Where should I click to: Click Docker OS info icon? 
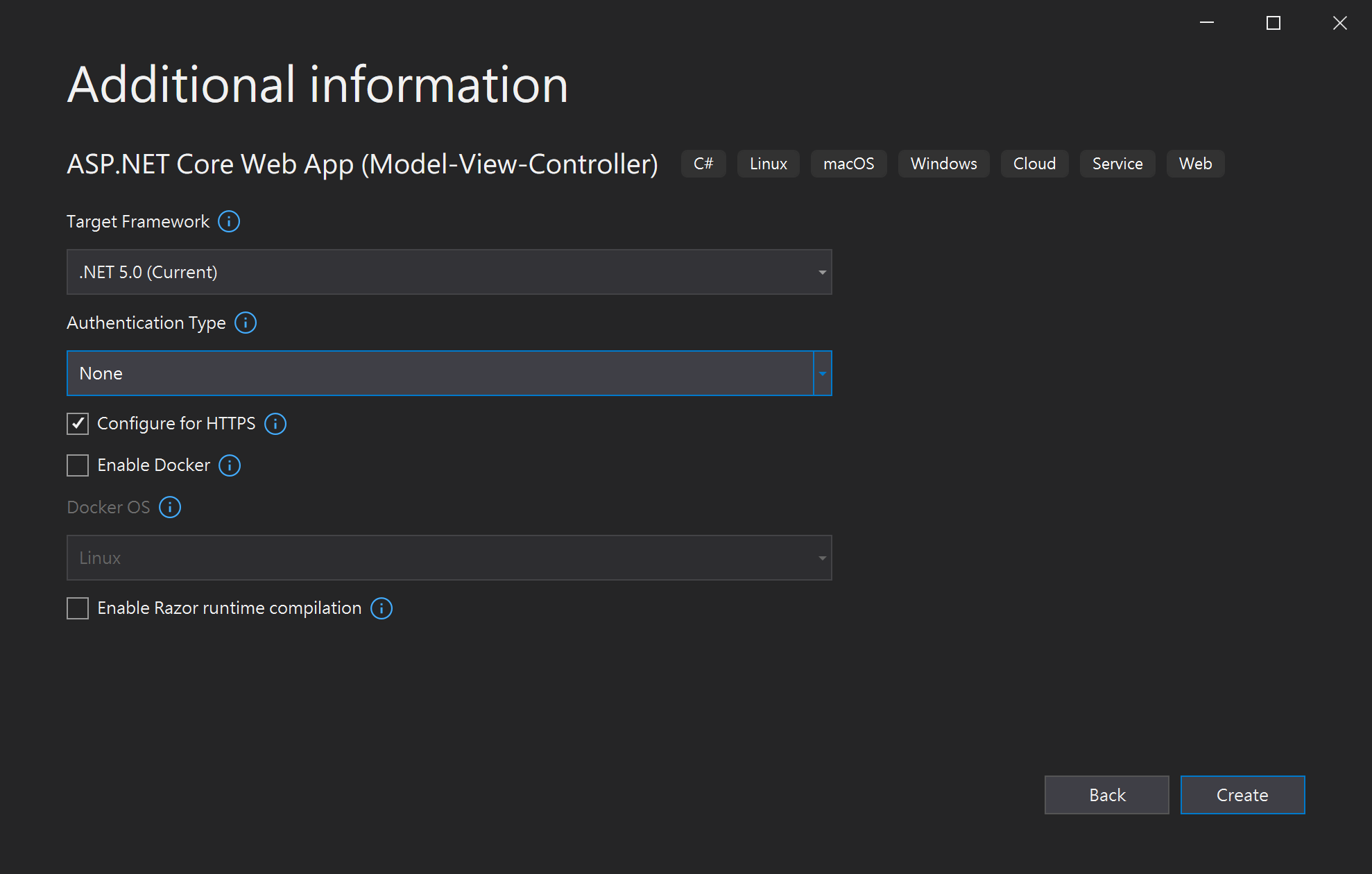click(170, 507)
